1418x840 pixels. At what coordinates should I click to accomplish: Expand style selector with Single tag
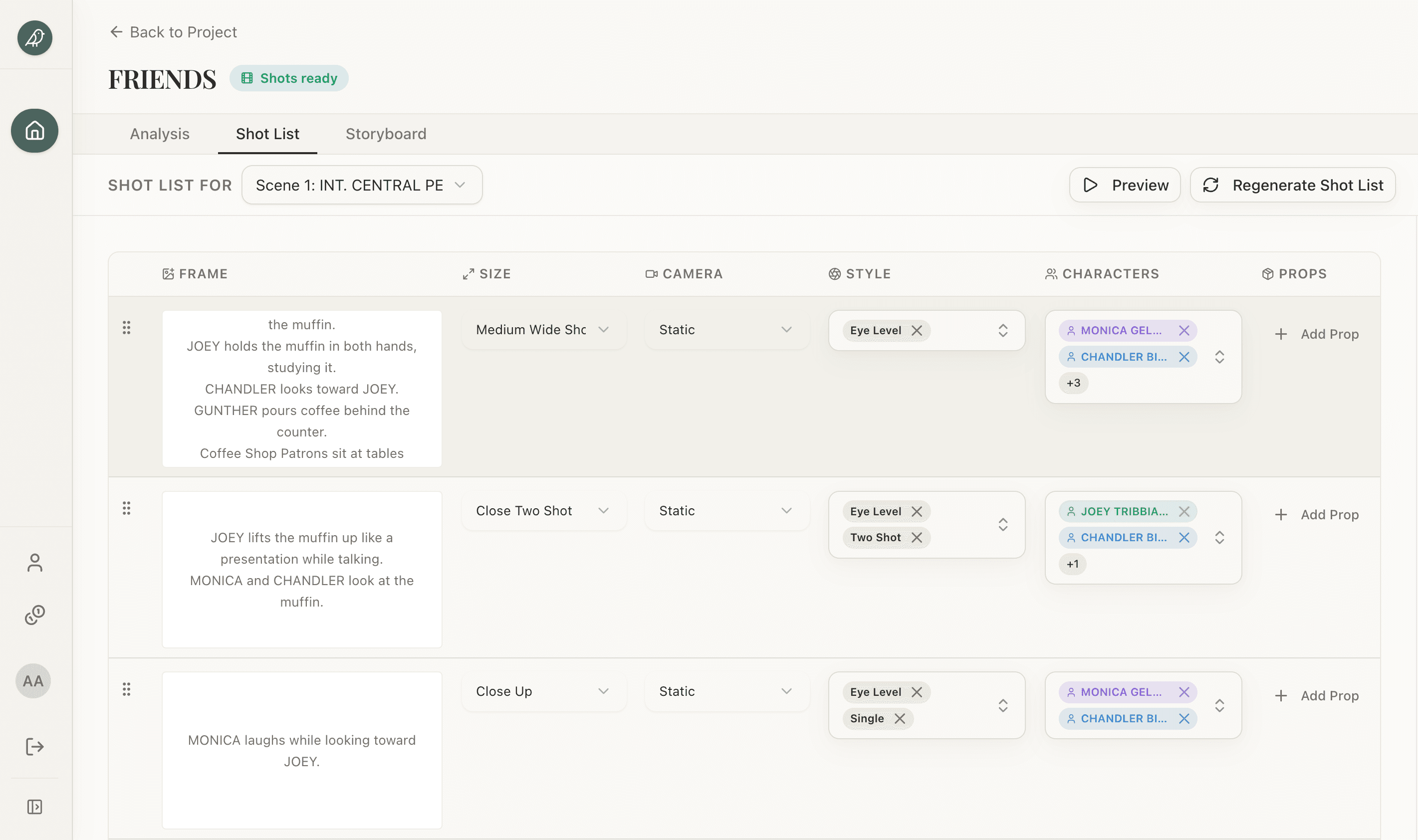click(1003, 706)
